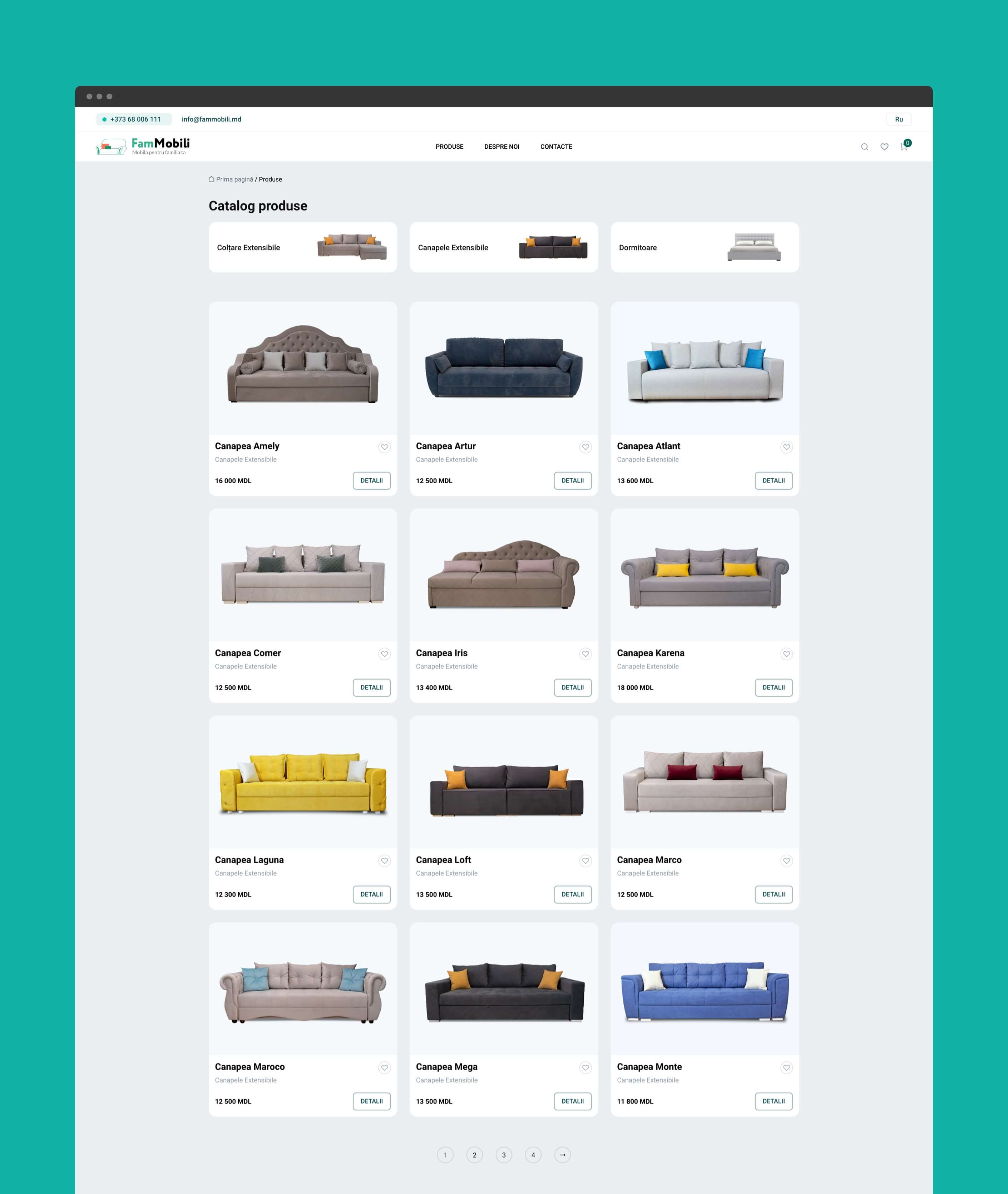Click Canapea Maroco product title

point(250,1066)
